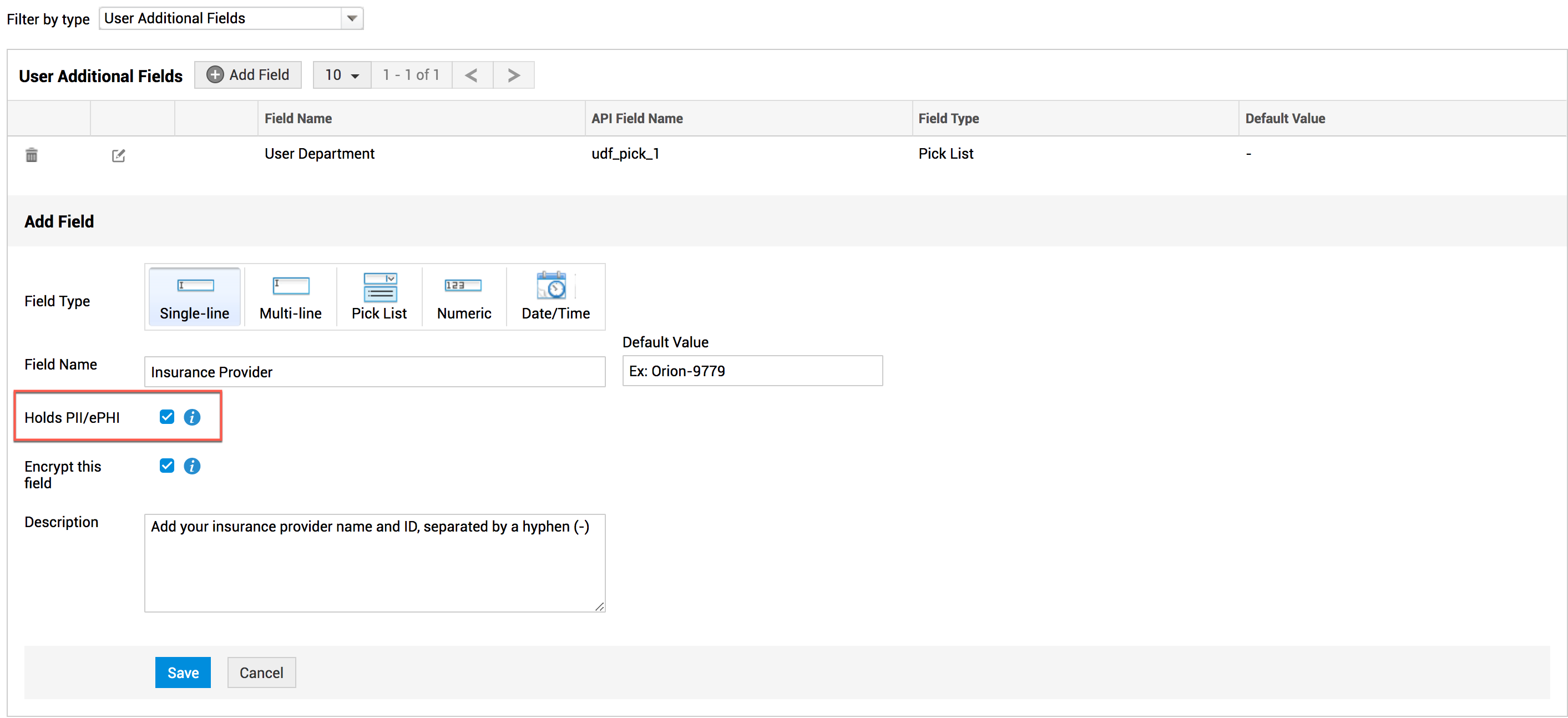
Task: Click the Add Field button
Action: click(x=247, y=75)
